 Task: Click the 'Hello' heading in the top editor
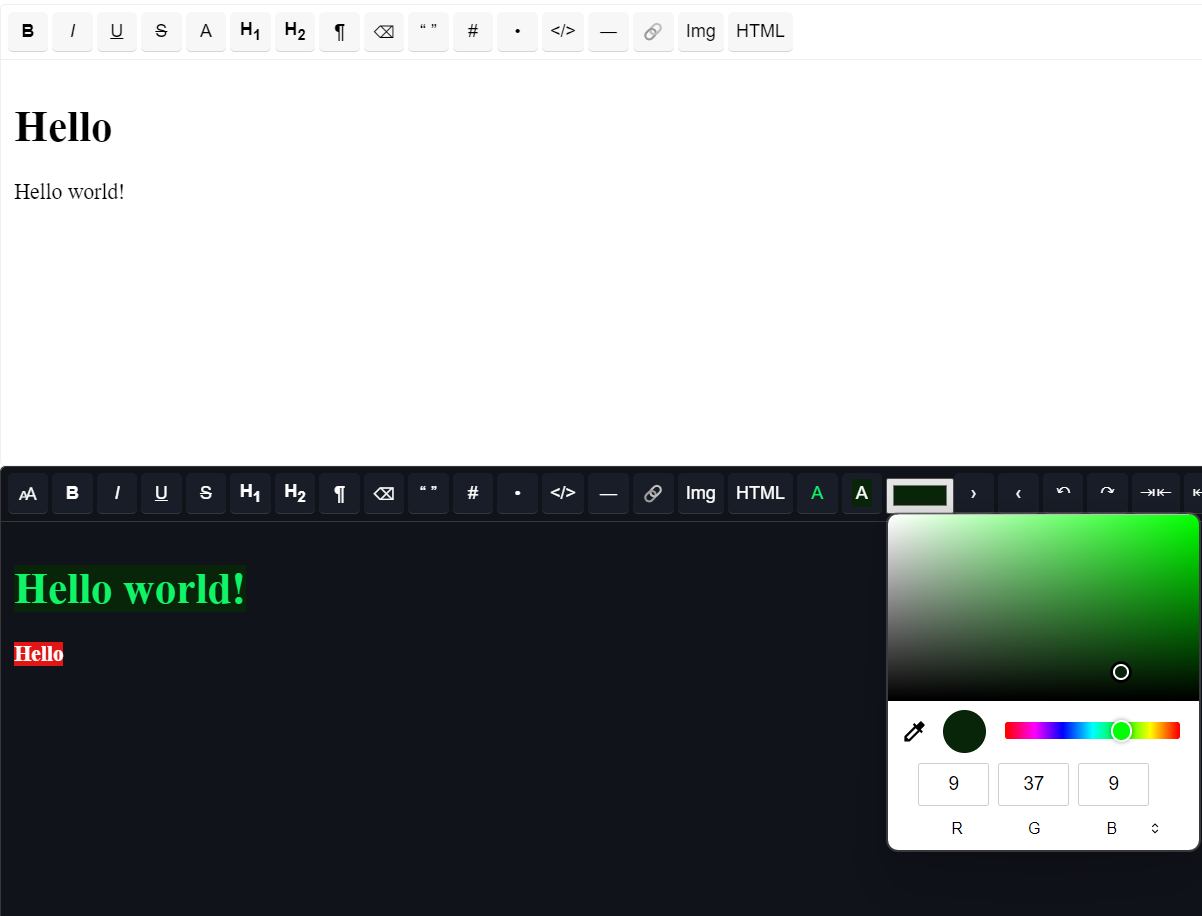(63, 128)
